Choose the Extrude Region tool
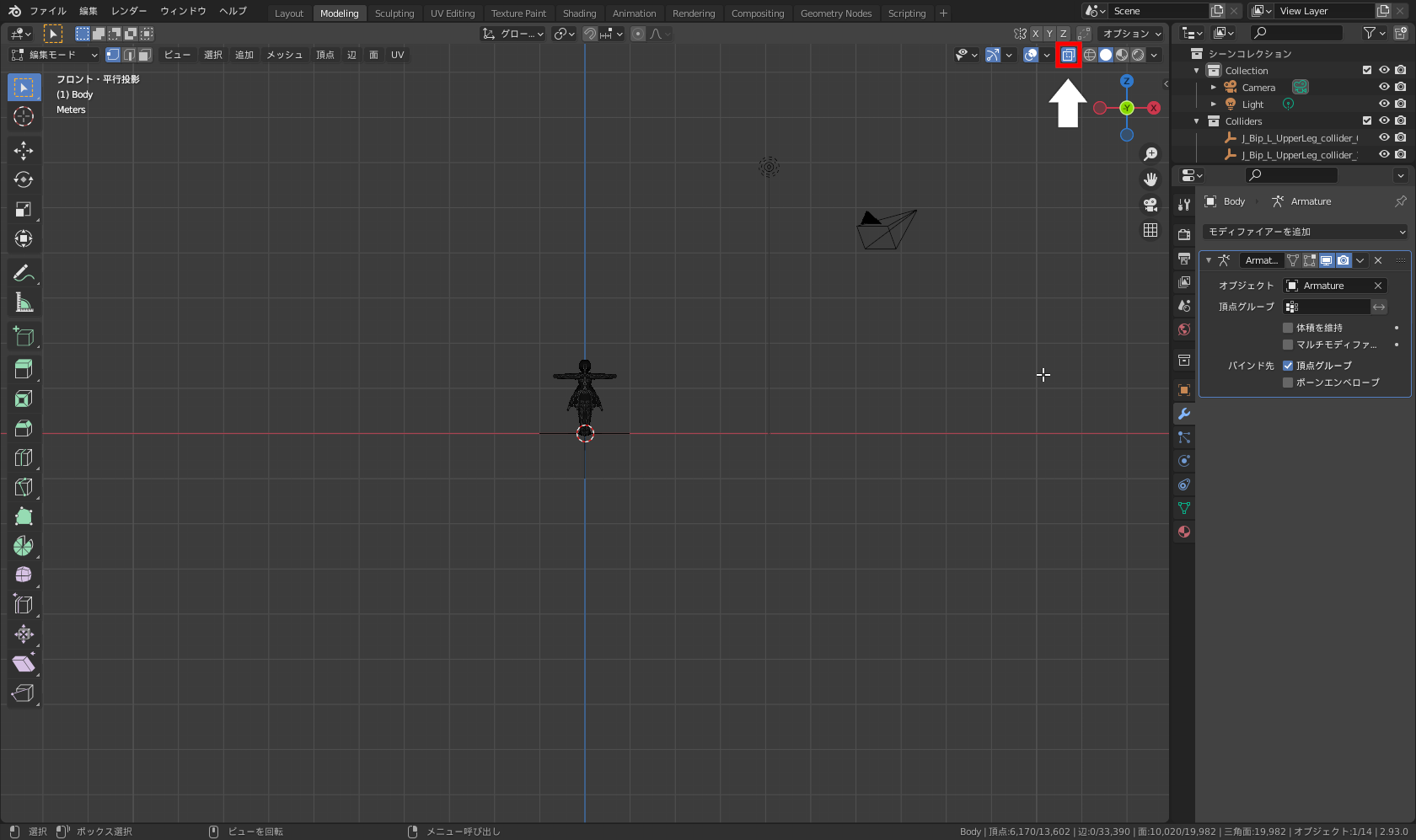1416x840 pixels. coord(24,369)
